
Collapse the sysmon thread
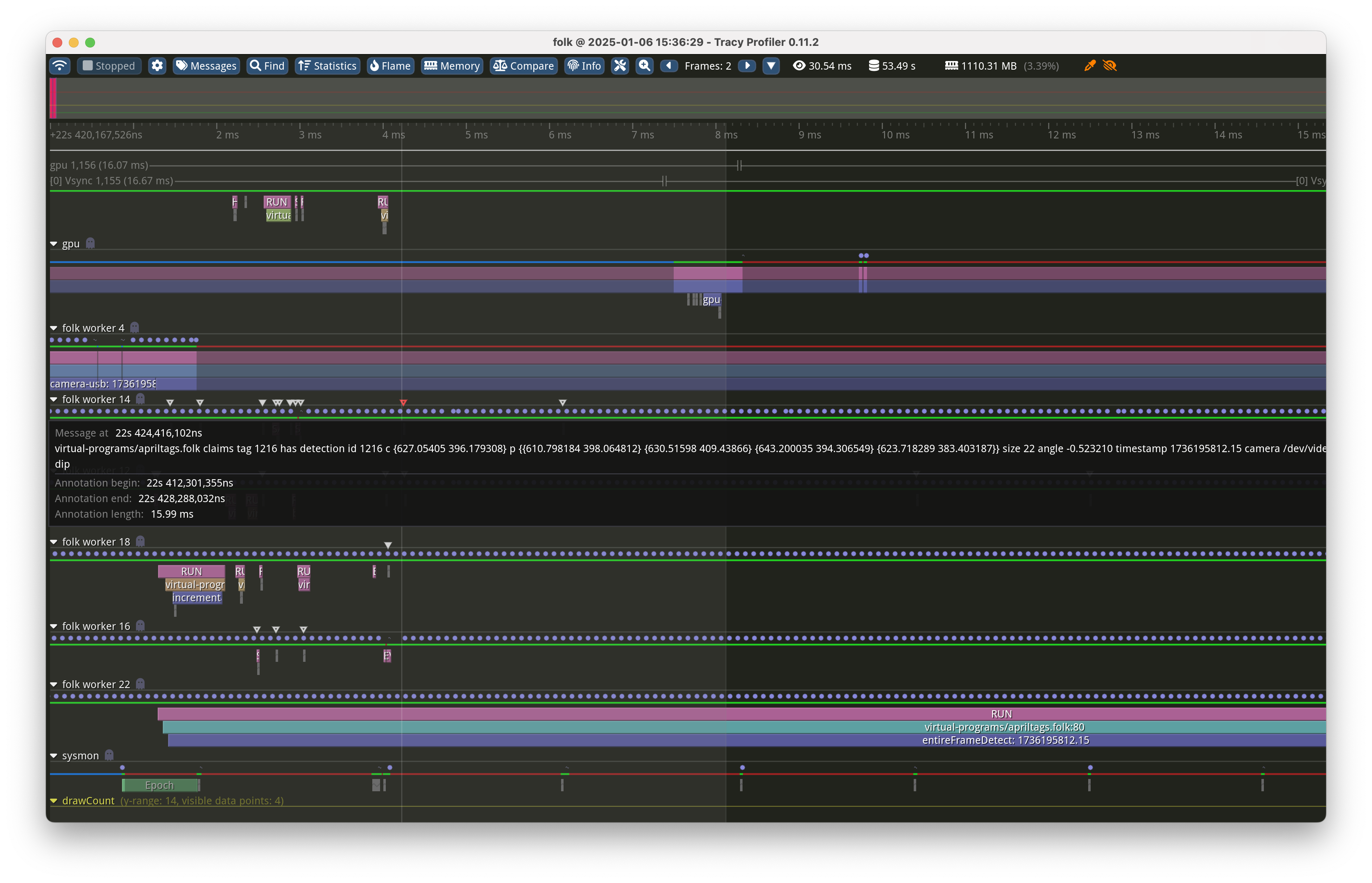click(54, 756)
